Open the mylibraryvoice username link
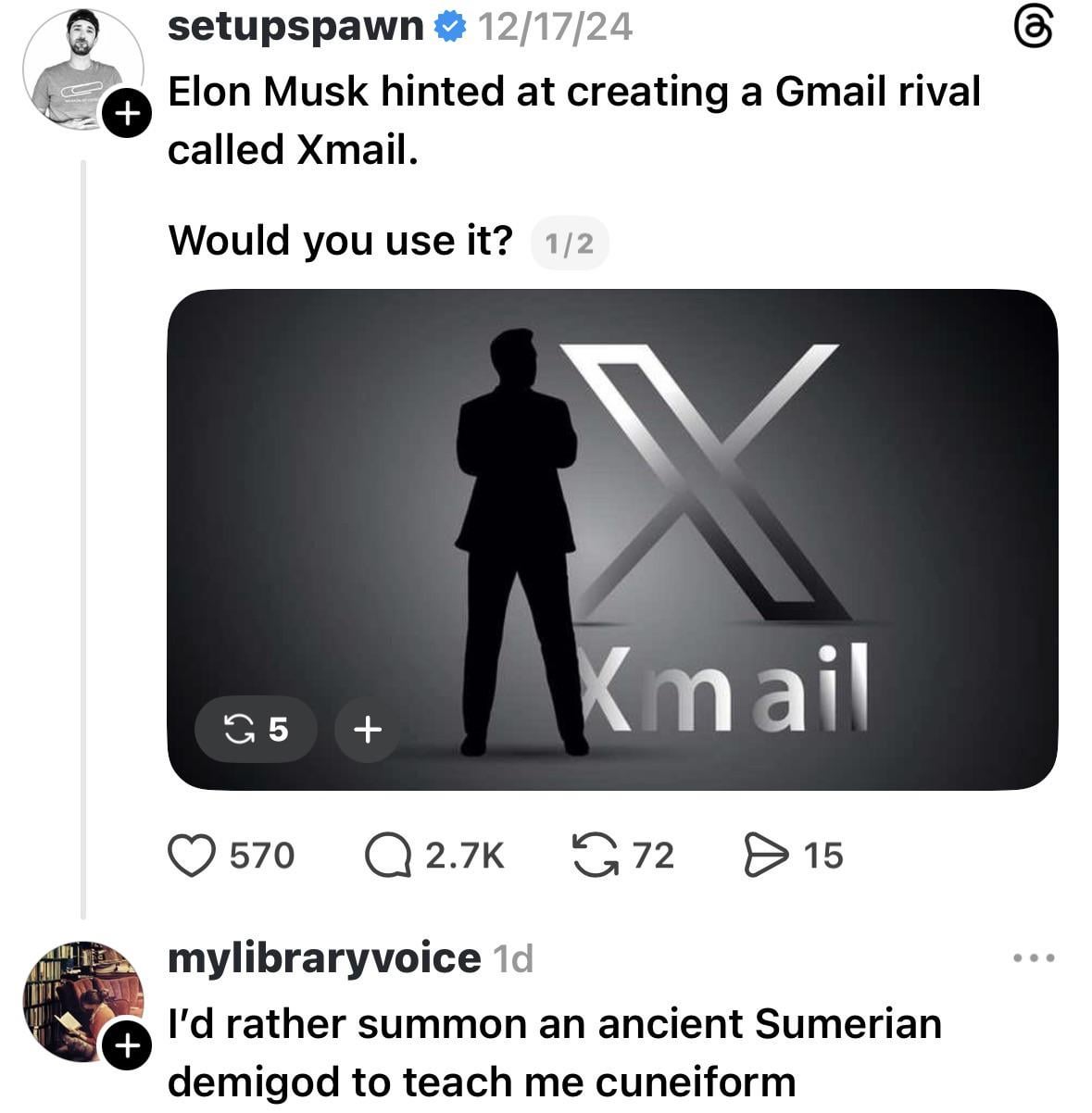This screenshot has height=1113, width=1092. point(323,957)
